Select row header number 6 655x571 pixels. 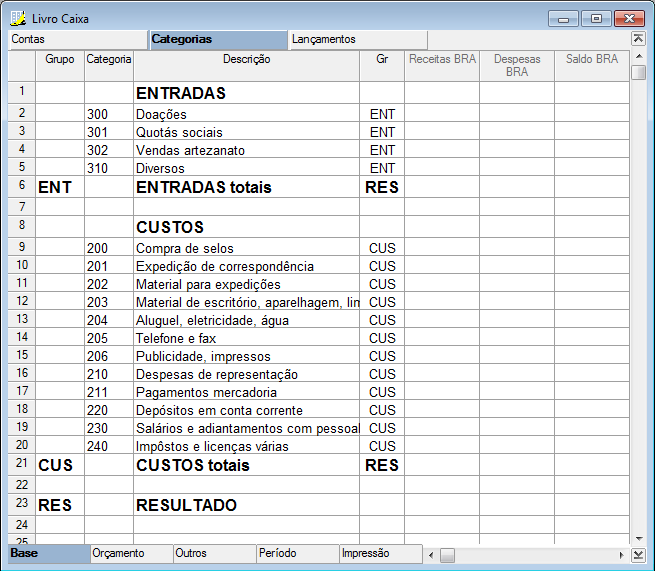pyautogui.click(x=21, y=186)
